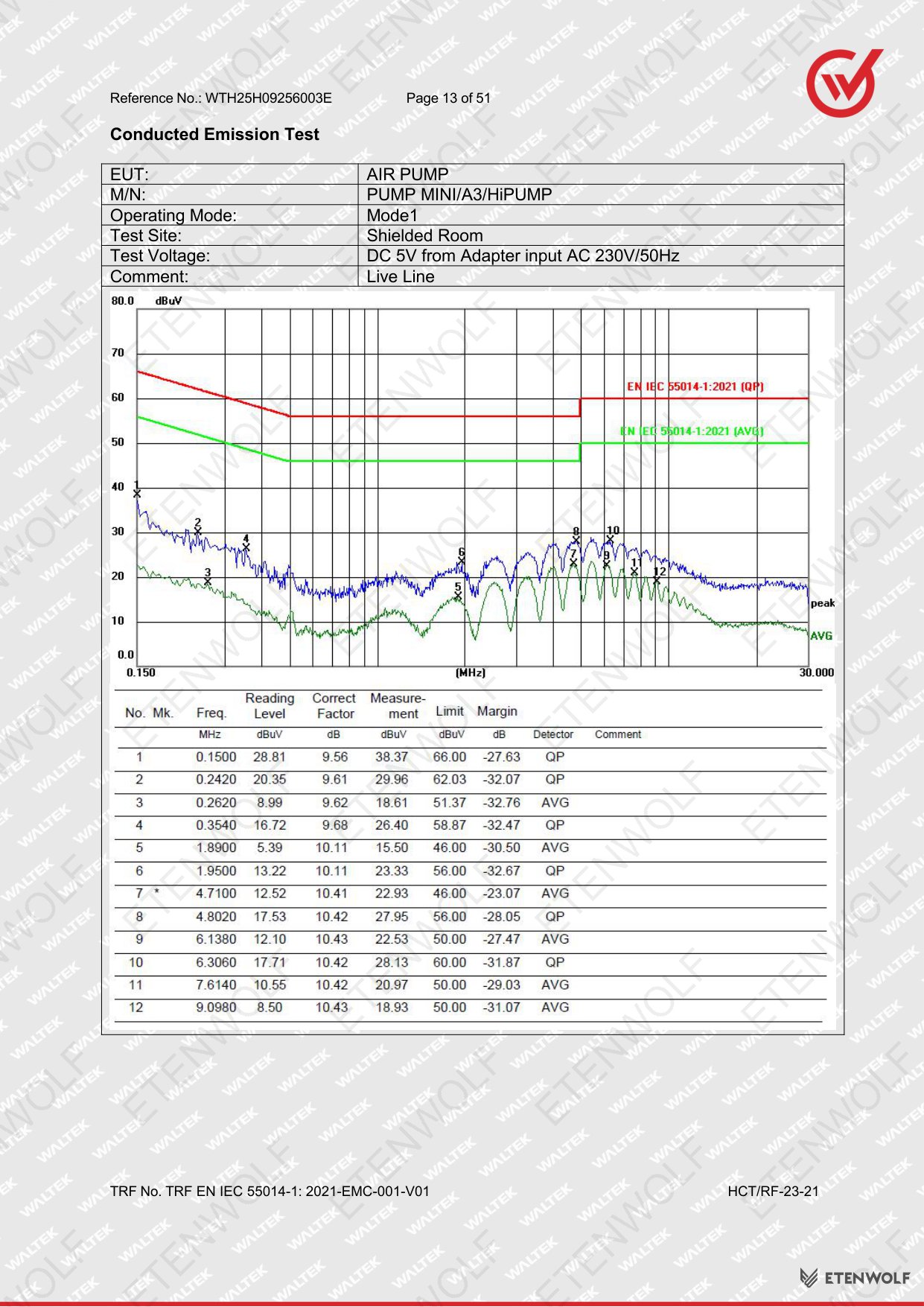Click 'Reference No.: WTH25H09256003E' text

pos(221,98)
